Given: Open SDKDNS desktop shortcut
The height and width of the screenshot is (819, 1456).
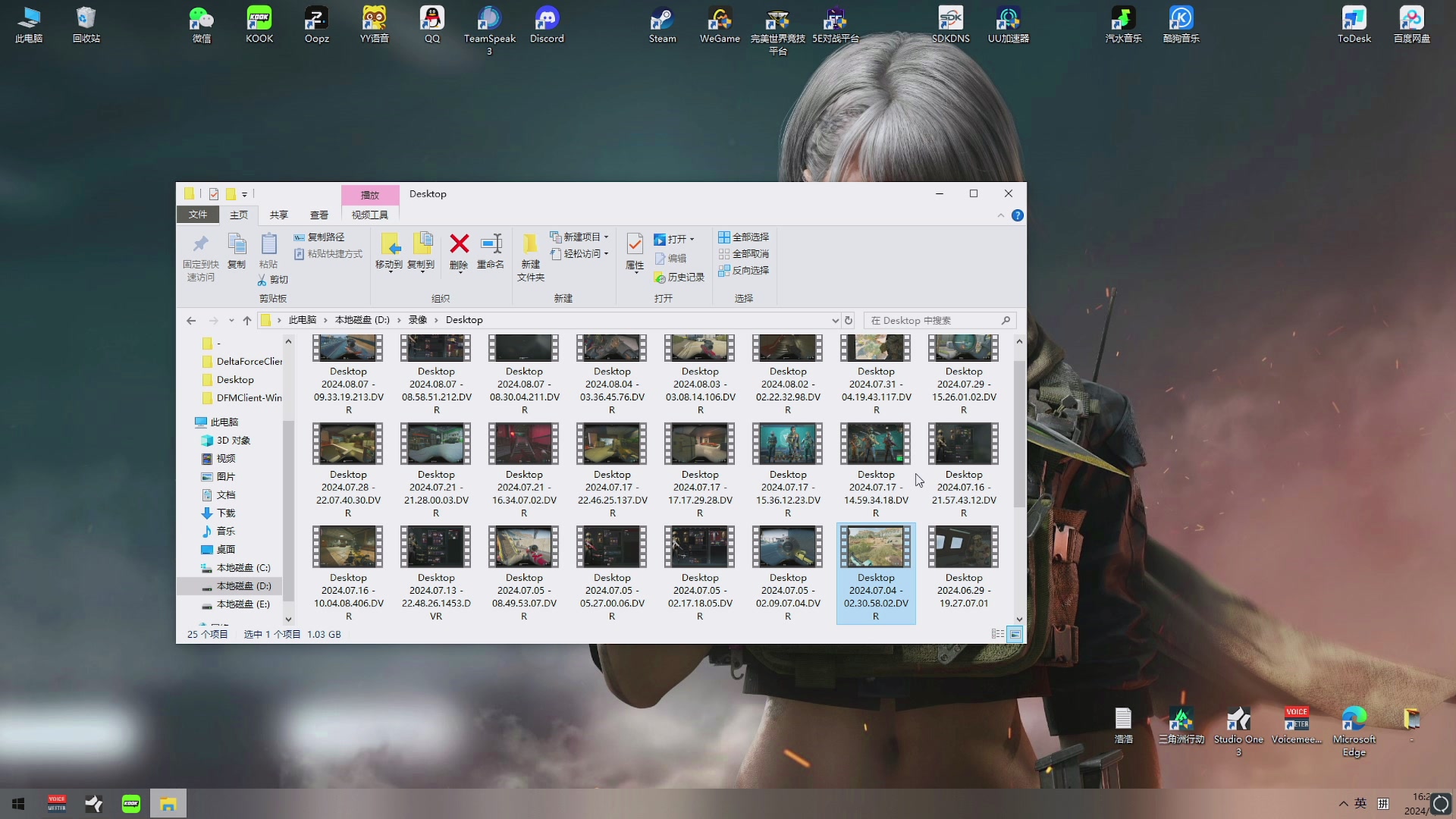Looking at the screenshot, I should coord(951,24).
